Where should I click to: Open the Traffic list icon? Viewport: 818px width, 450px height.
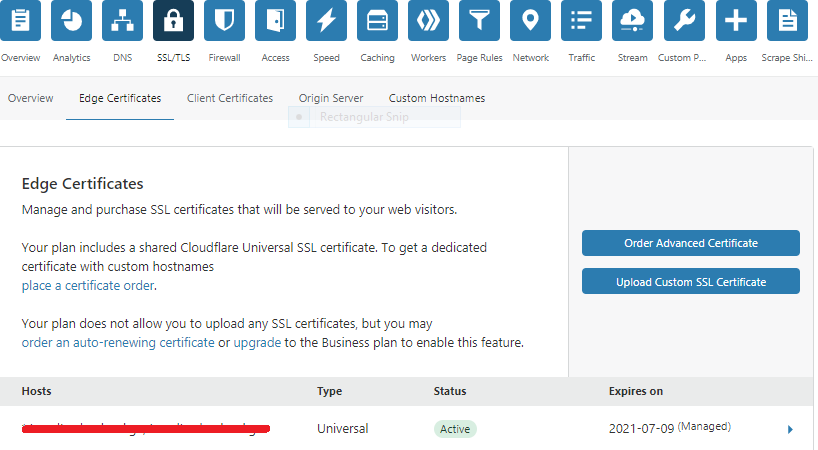point(581,20)
